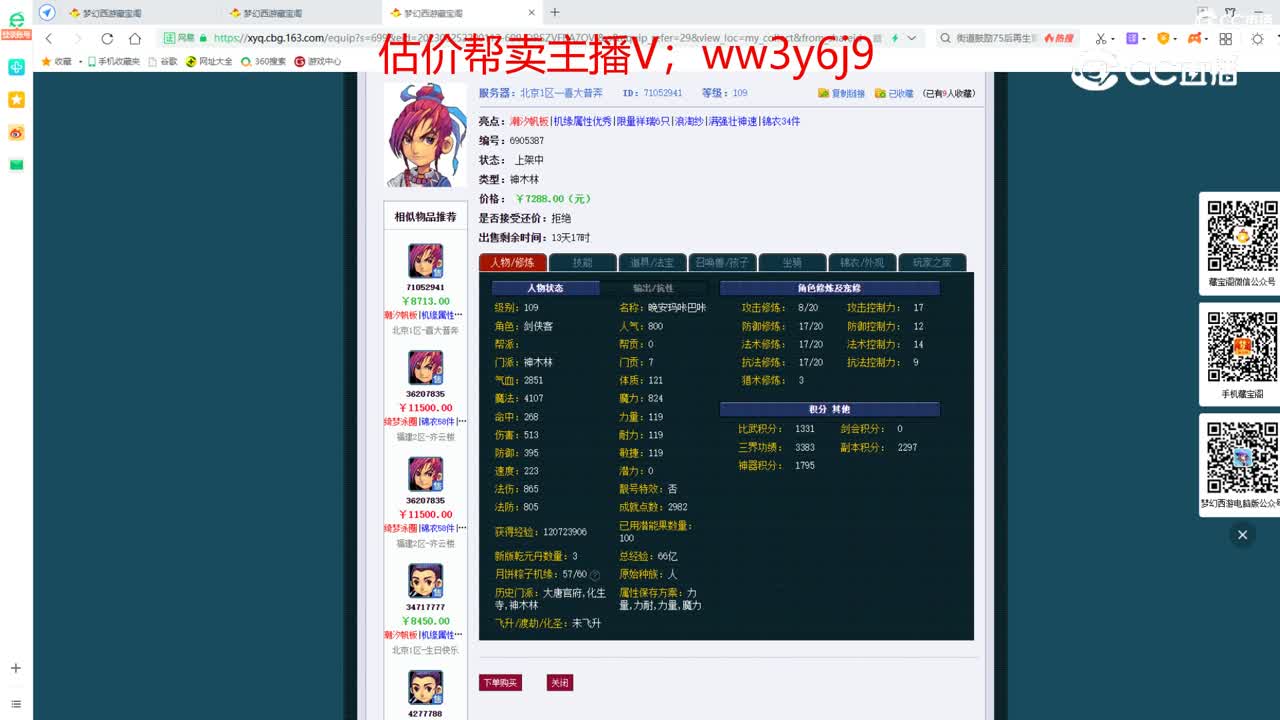Screen dimensions: 1280x720
Task: Expand the screenshot tool dropdown arrow
Action: (x=1113, y=38)
